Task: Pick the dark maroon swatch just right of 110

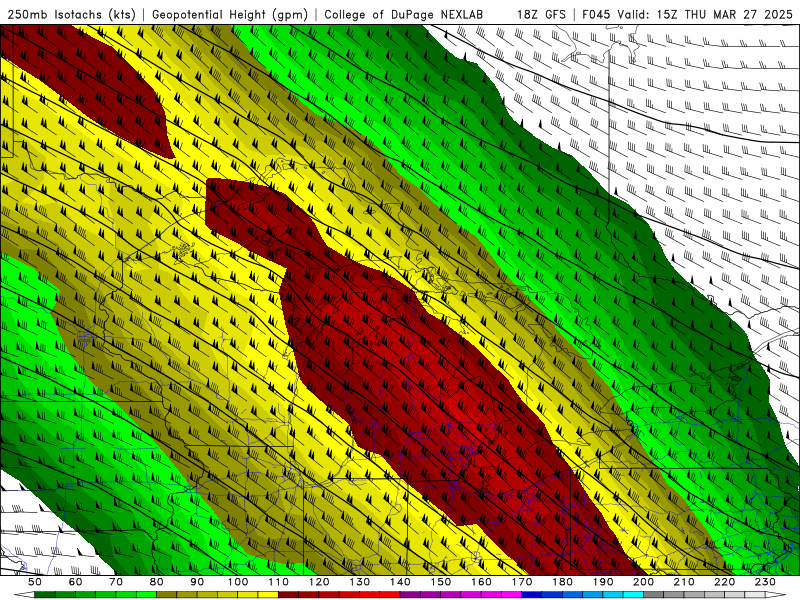Action: click(288, 595)
